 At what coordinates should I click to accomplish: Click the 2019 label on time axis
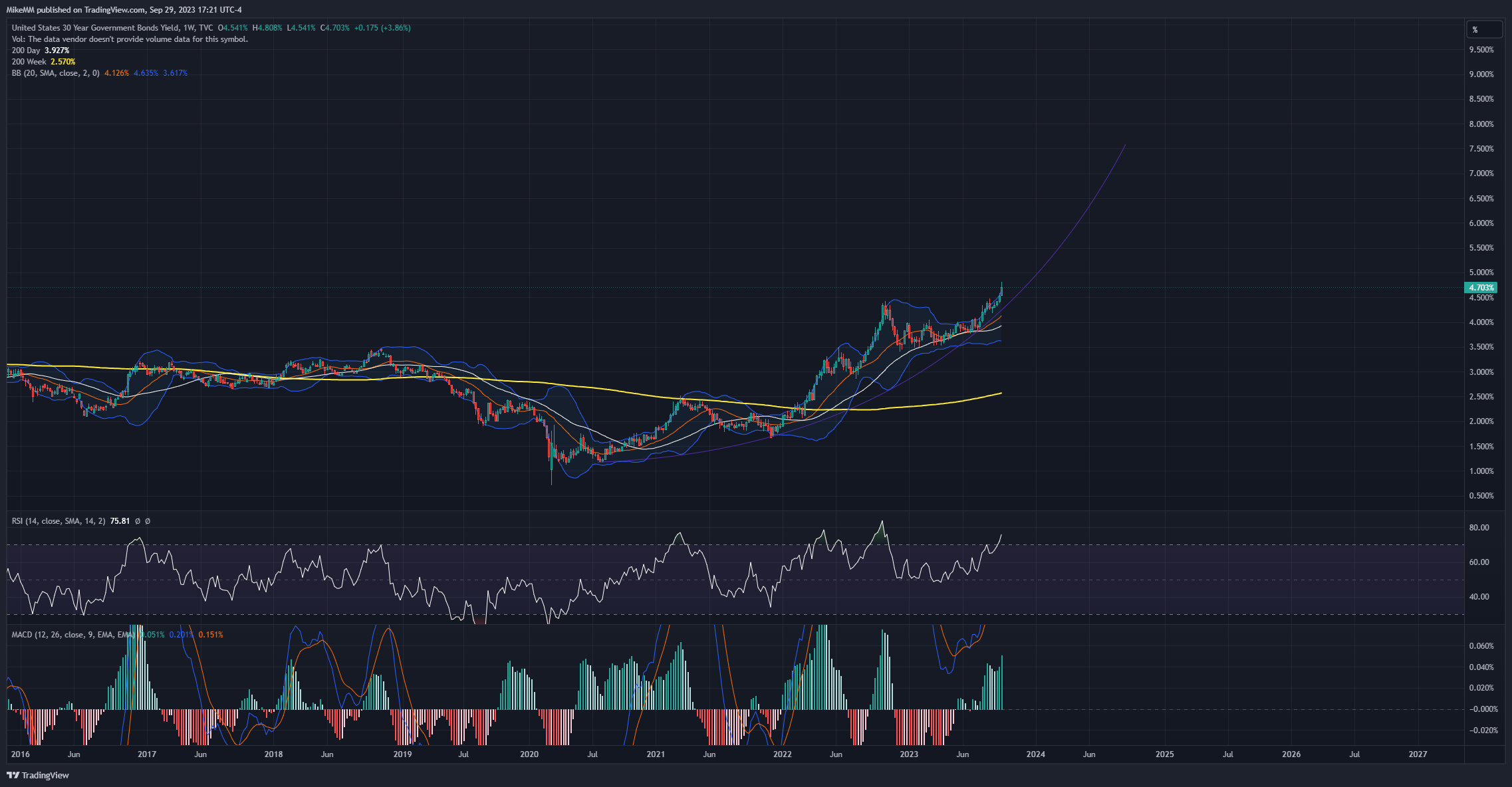tap(402, 754)
